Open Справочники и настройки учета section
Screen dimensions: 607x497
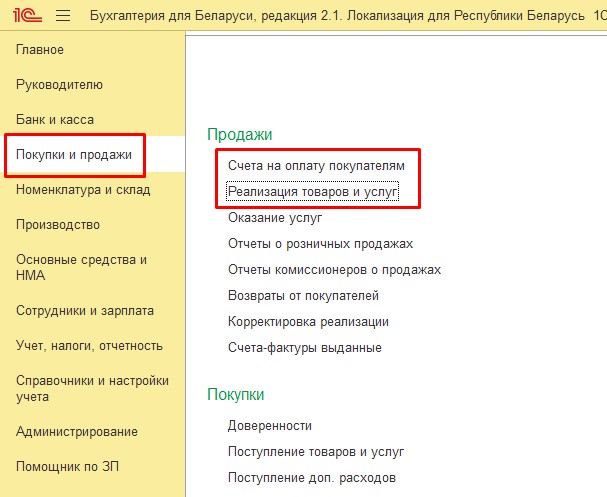(x=92, y=388)
